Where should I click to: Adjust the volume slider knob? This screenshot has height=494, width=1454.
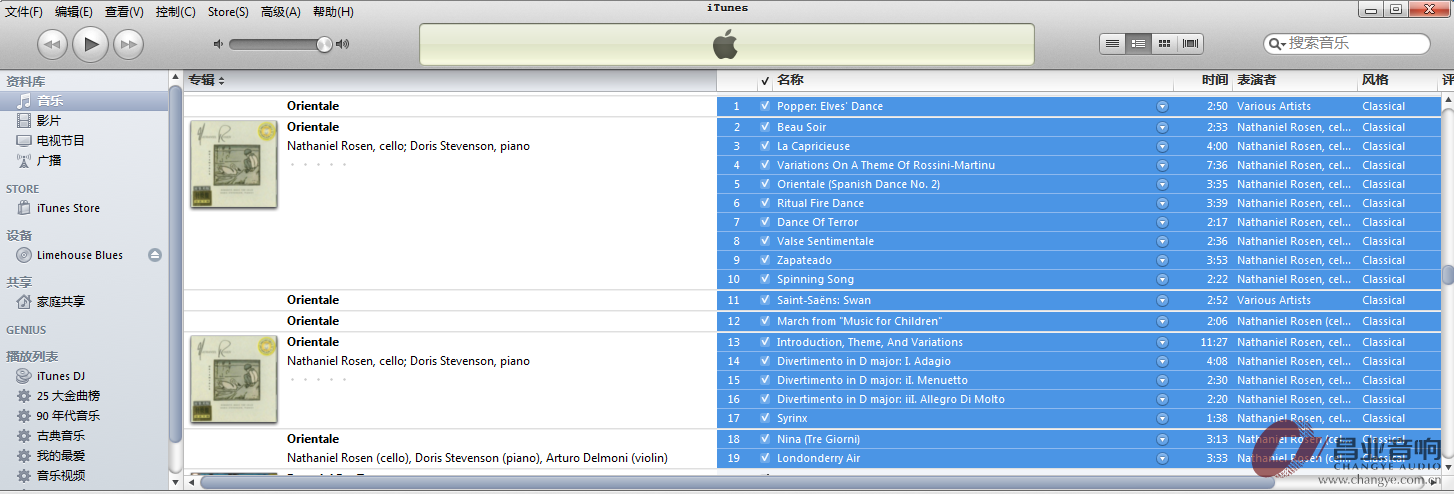click(x=324, y=44)
